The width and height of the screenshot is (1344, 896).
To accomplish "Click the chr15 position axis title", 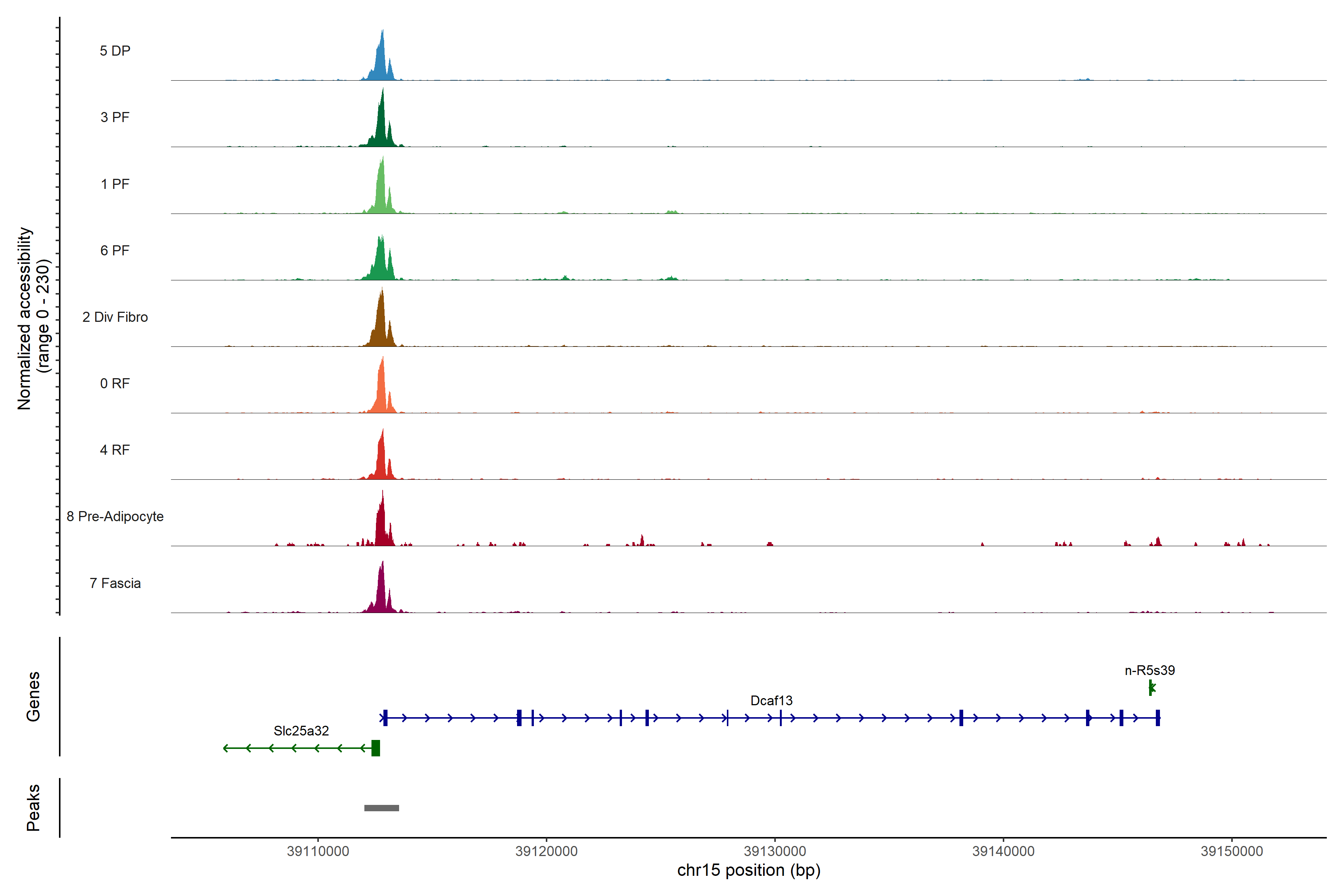I will pos(749,870).
